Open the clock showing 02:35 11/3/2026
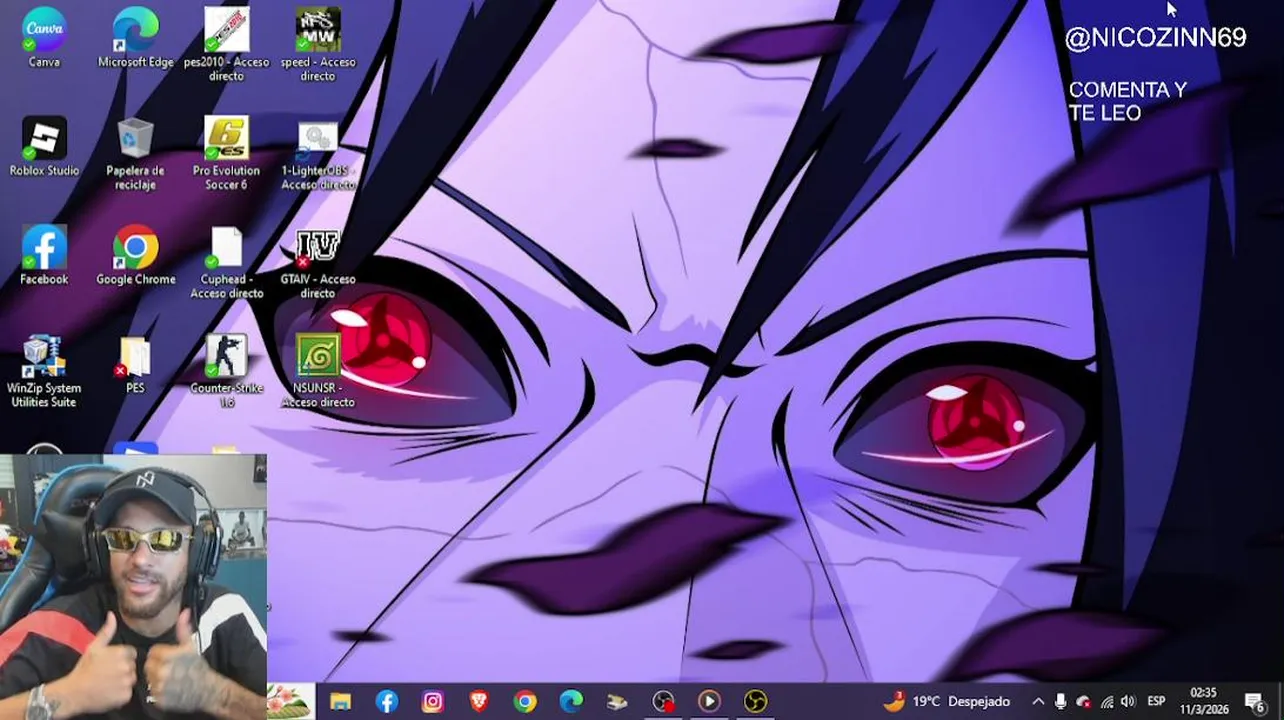The image size is (1284, 720). point(1204,701)
